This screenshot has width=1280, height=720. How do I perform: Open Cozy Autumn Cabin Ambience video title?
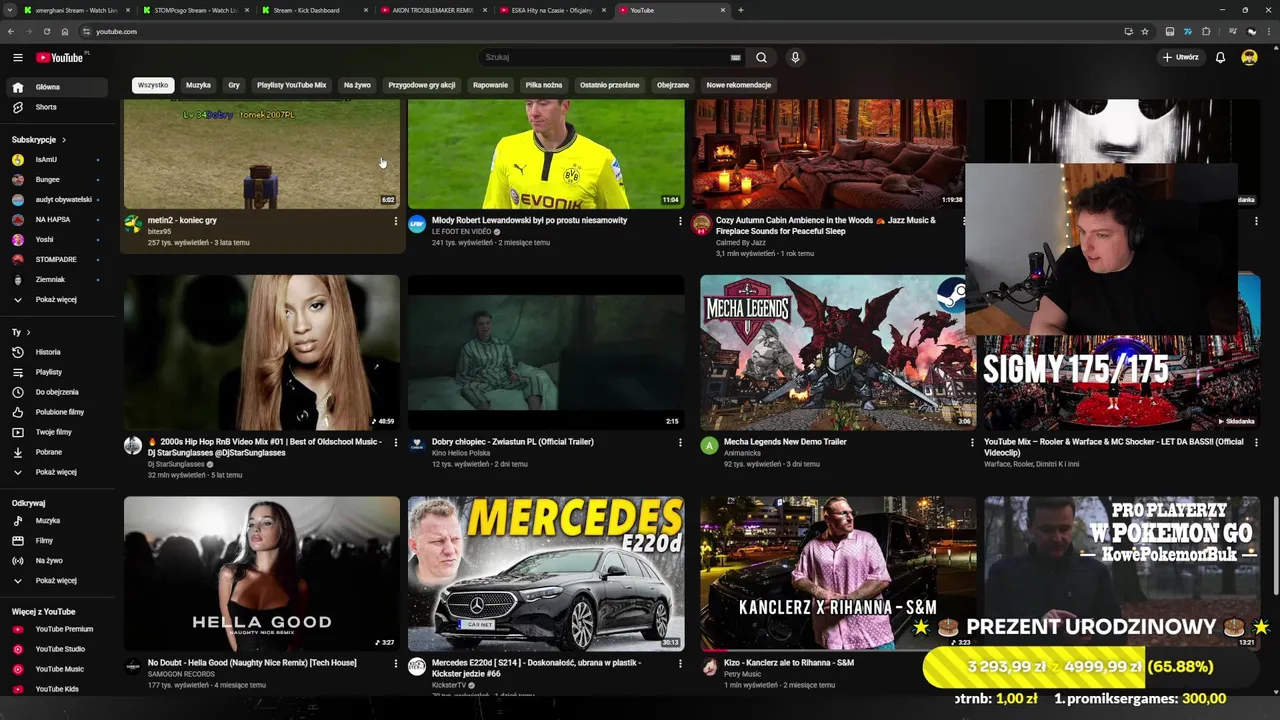826,226
